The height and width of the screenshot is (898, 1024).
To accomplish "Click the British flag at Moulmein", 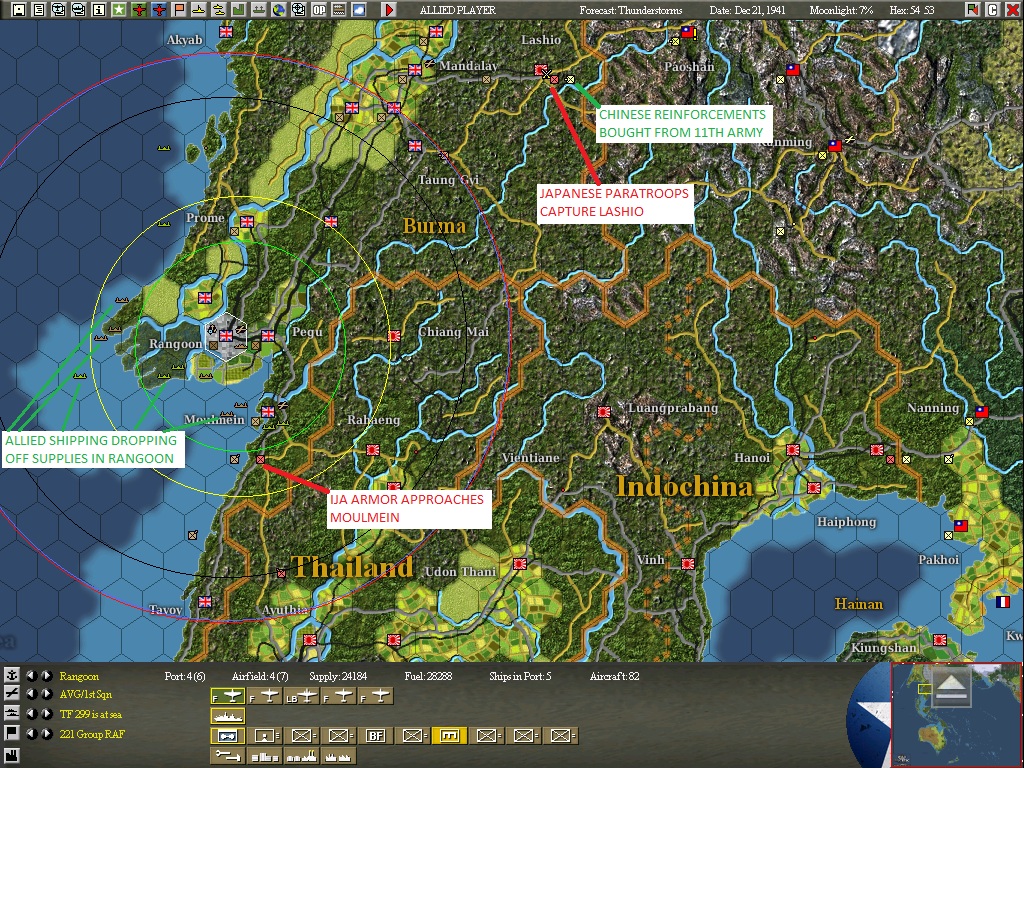I will (268, 411).
